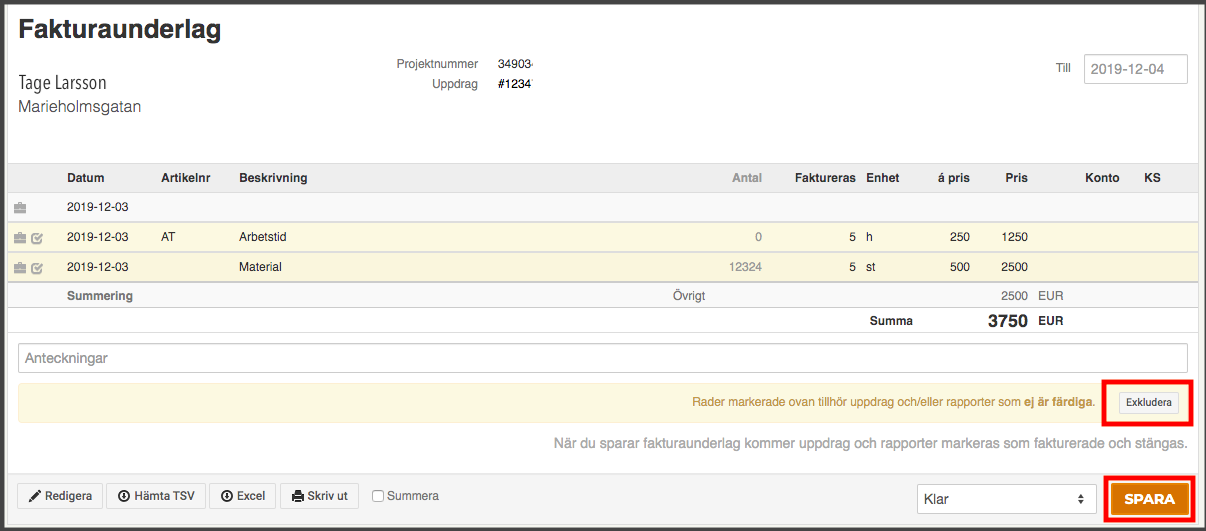Click pencil icon on Redigera button

click(x=34, y=496)
